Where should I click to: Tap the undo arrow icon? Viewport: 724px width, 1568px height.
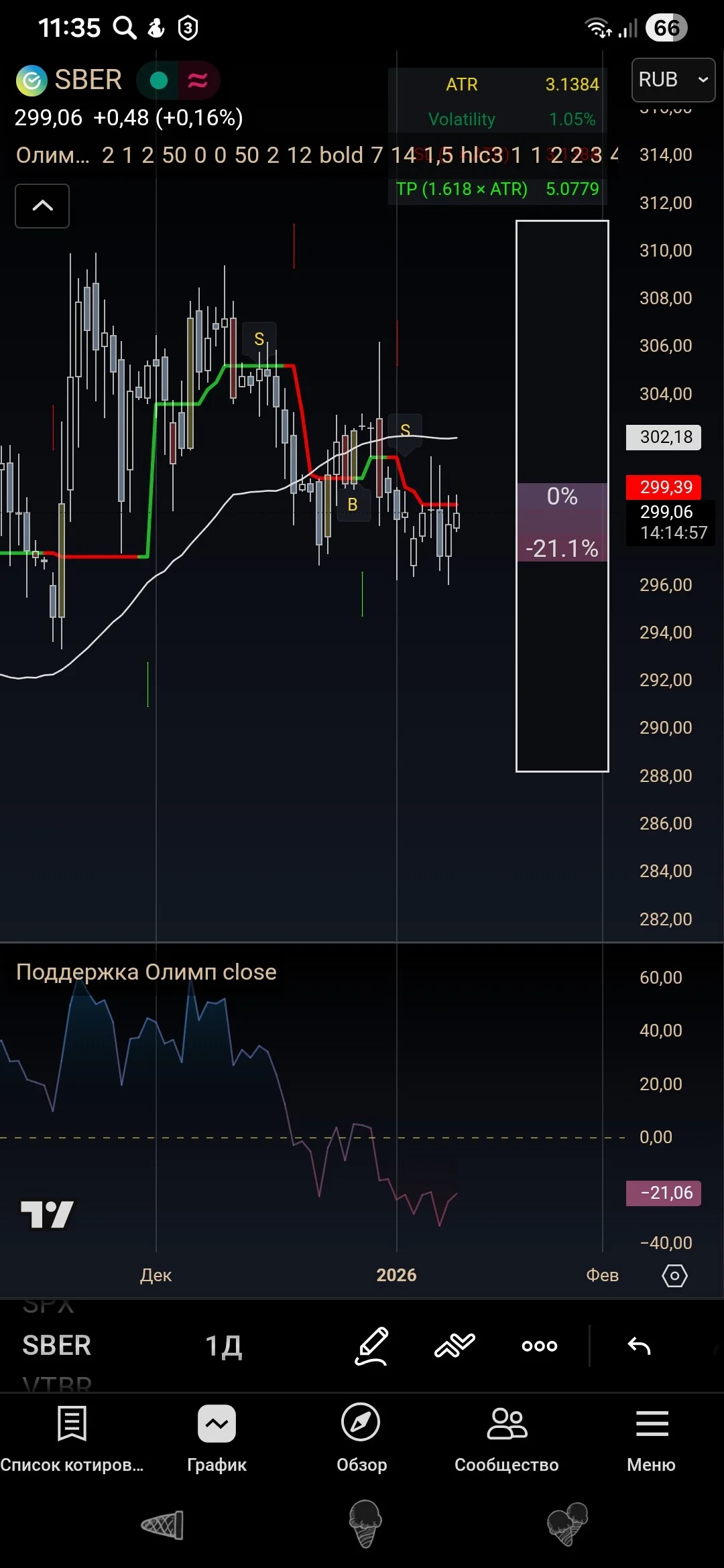click(639, 1346)
